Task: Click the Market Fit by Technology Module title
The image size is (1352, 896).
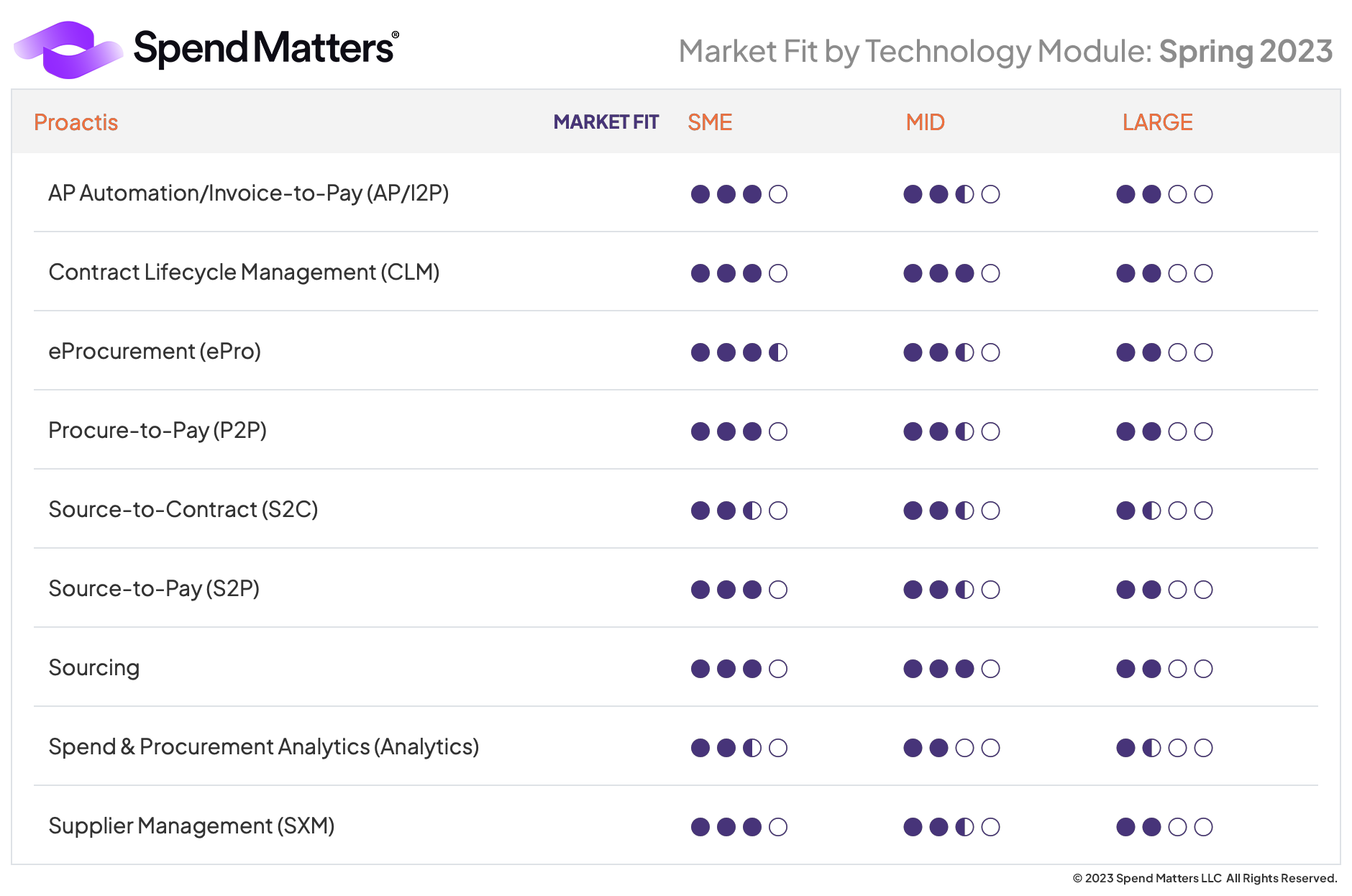Action: [1005, 52]
